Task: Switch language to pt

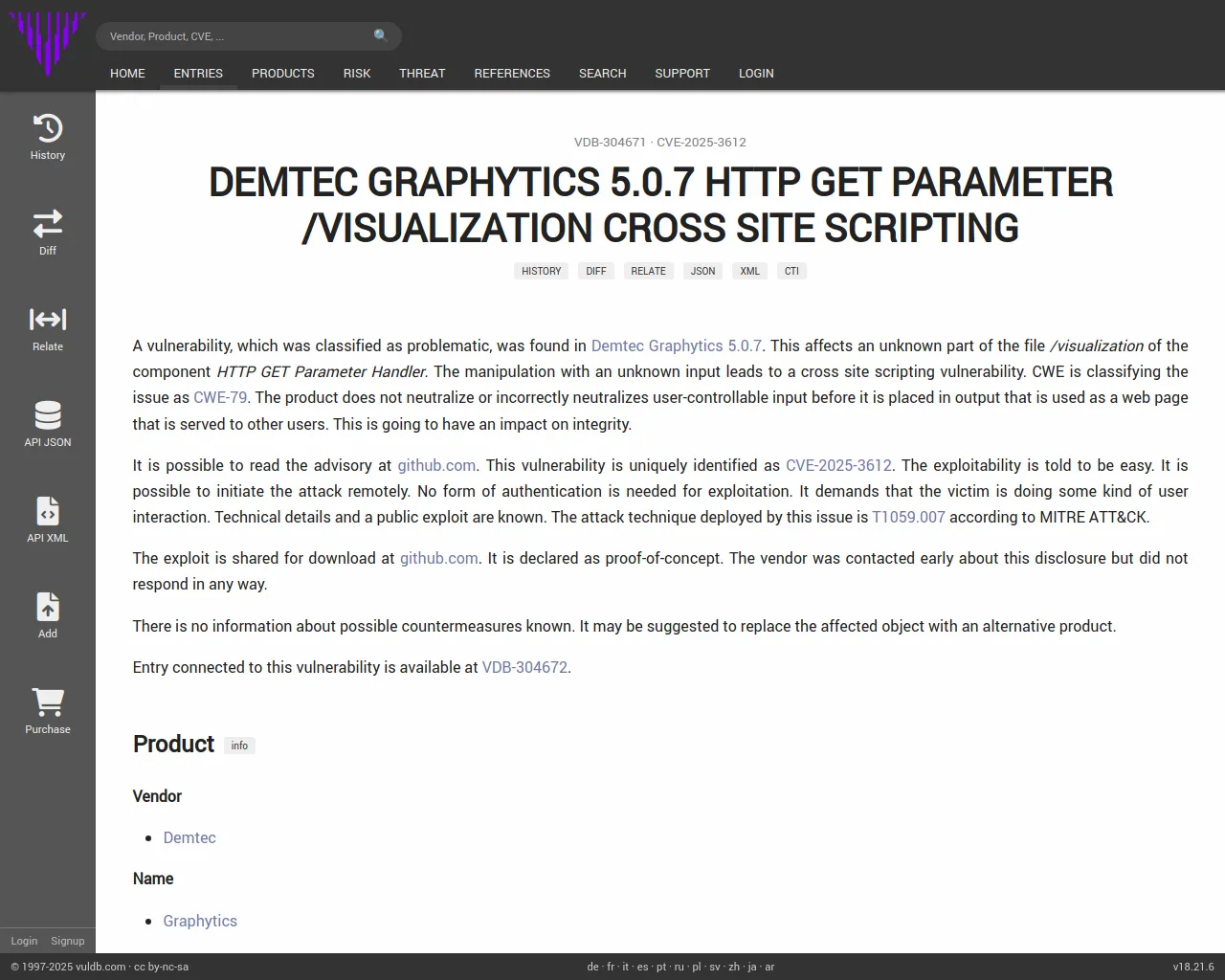Action: (661, 967)
